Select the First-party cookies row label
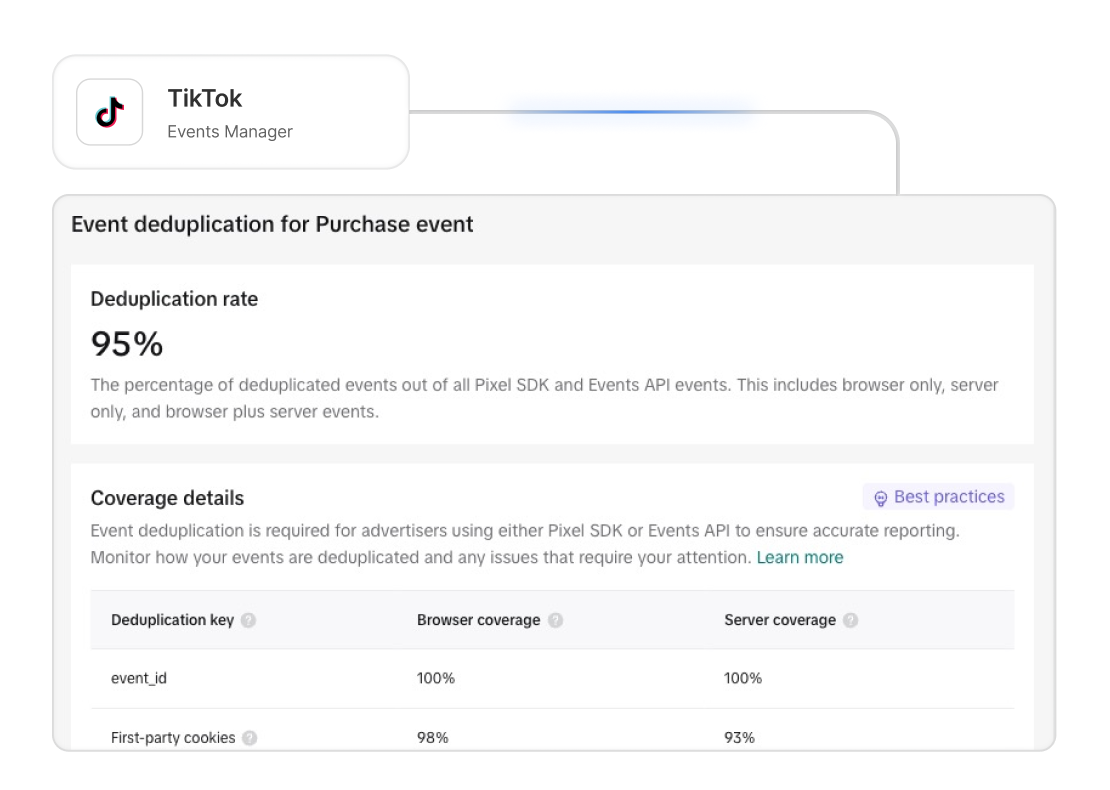Image resolution: width=1110 pixels, height=790 pixels. tap(173, 738)
